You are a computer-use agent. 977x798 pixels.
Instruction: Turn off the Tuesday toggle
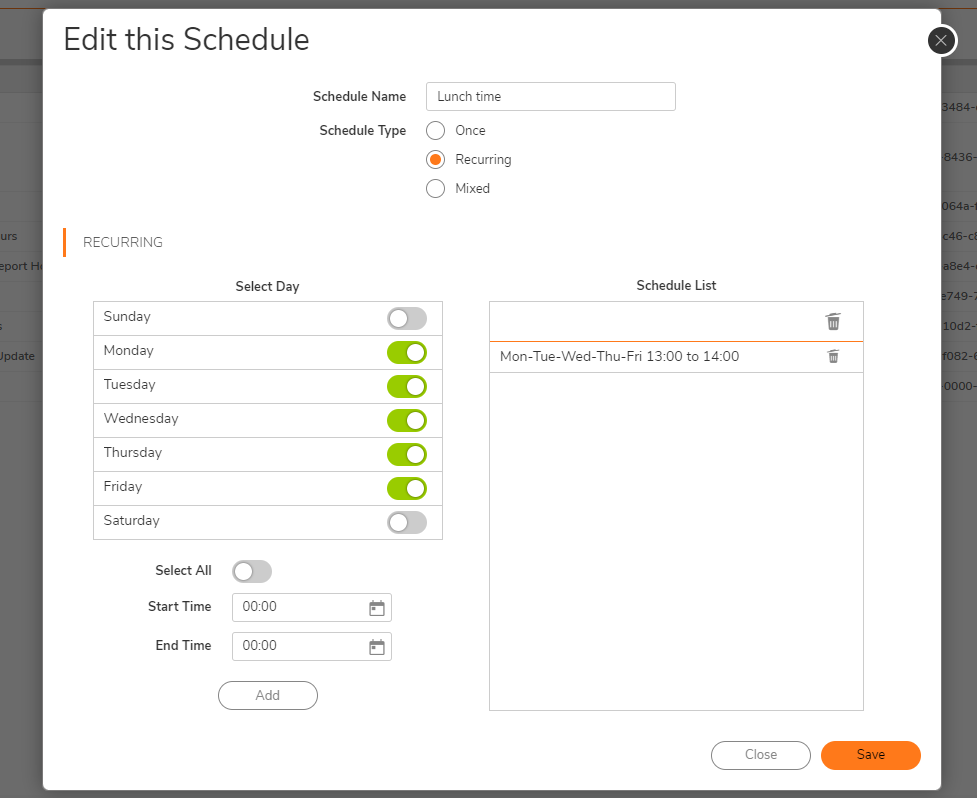[x=407, y=386]
